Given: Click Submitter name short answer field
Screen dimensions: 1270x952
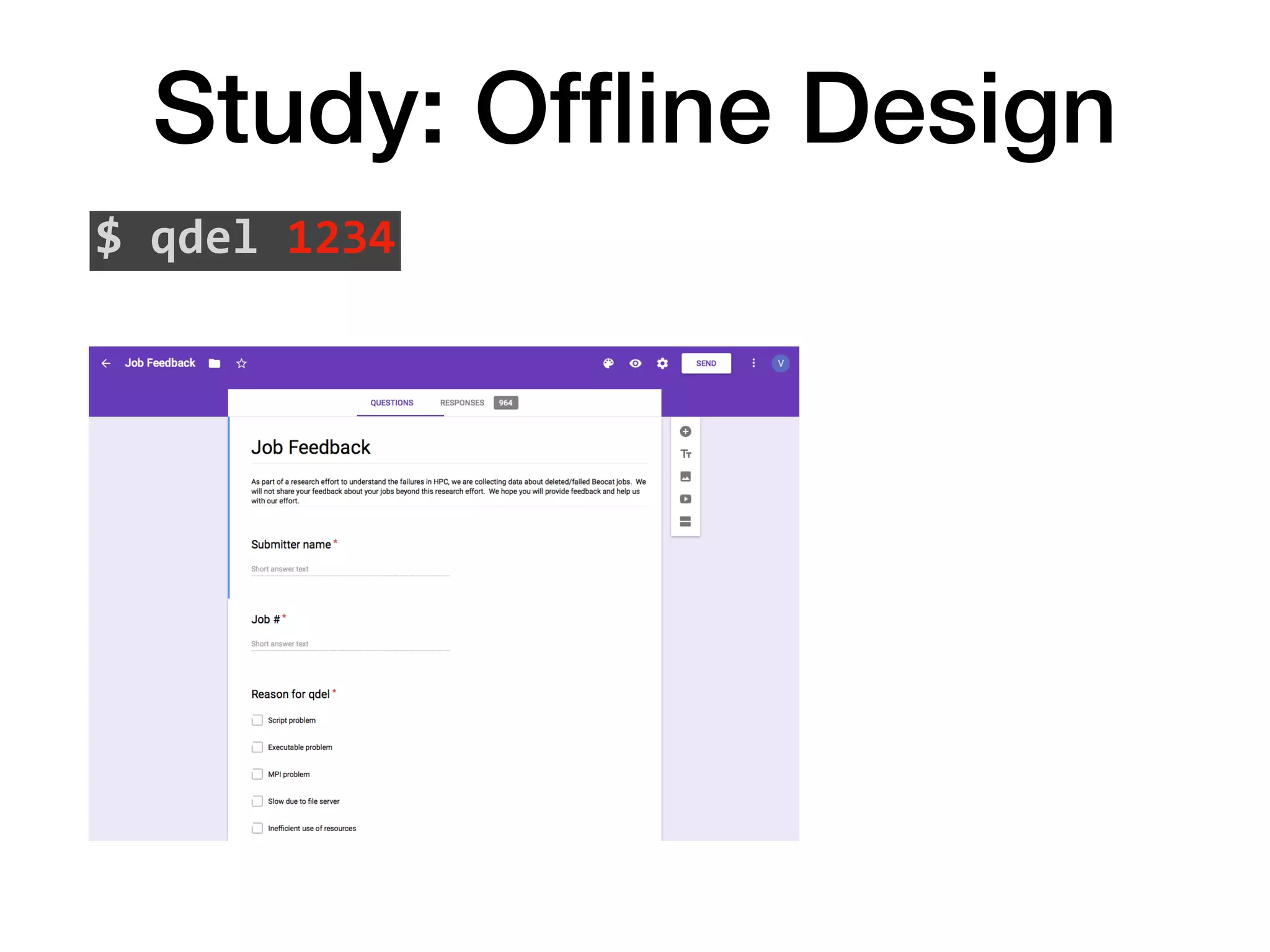Looking at the screenshot, I should [350, 569].
